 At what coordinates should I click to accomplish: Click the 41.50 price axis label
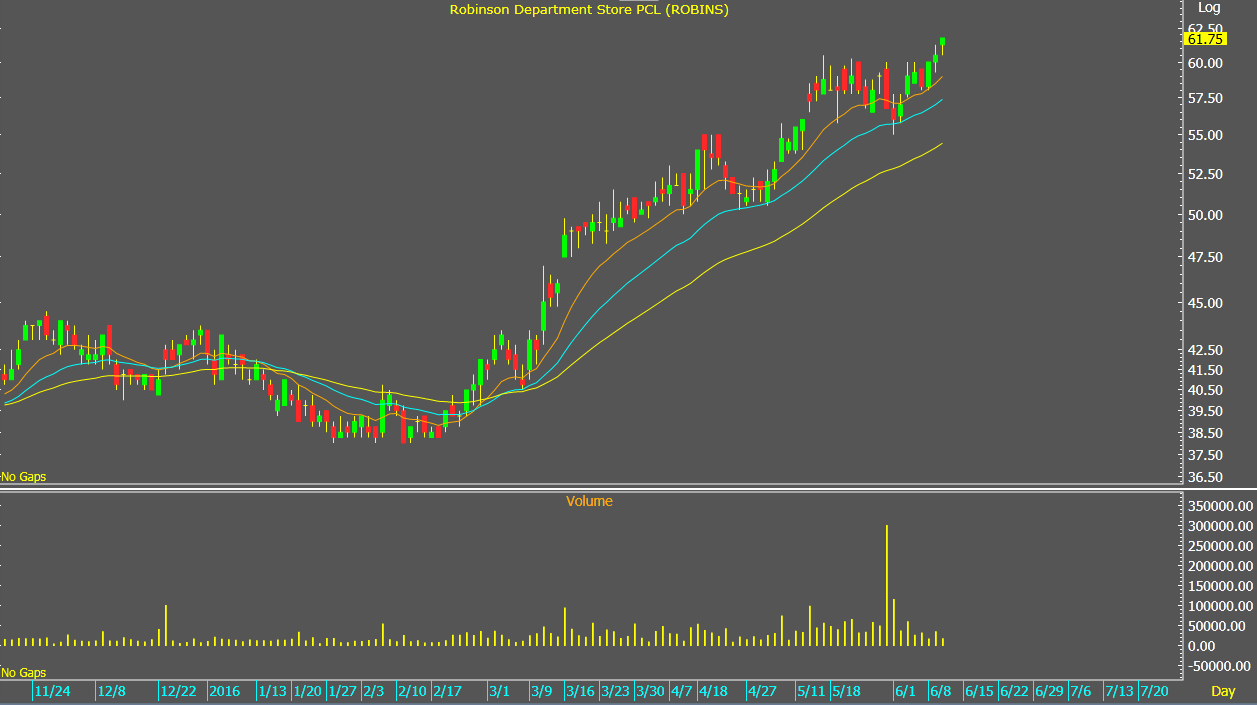tap(1205, 370)
